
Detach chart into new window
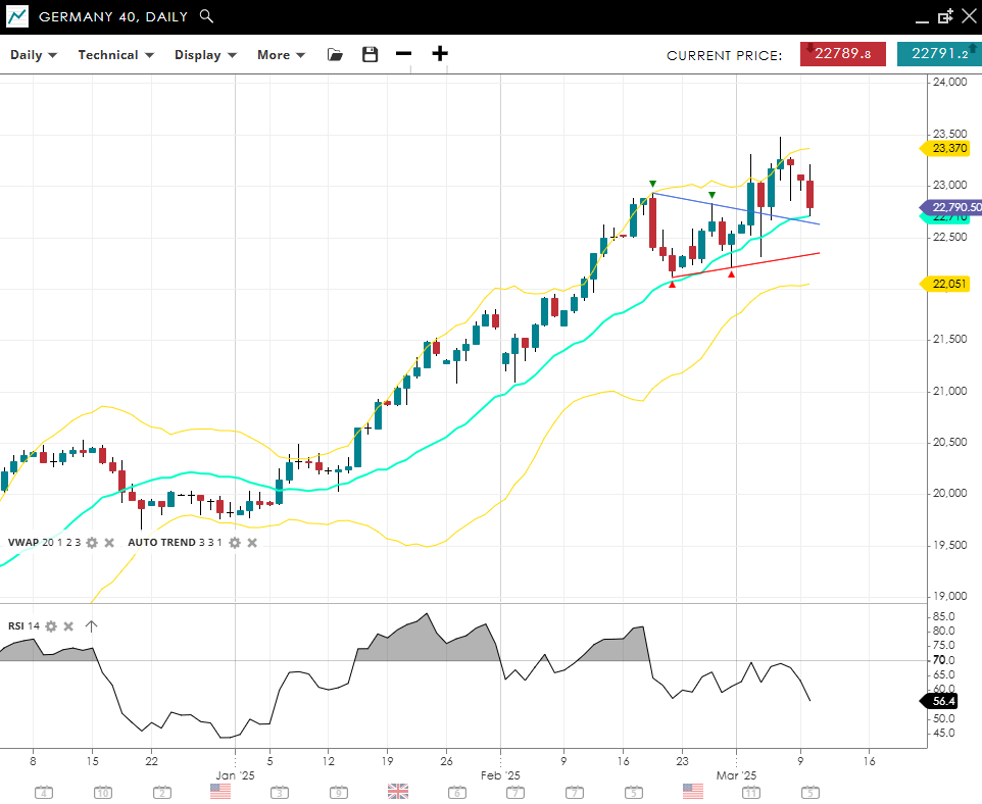point(945,16)
